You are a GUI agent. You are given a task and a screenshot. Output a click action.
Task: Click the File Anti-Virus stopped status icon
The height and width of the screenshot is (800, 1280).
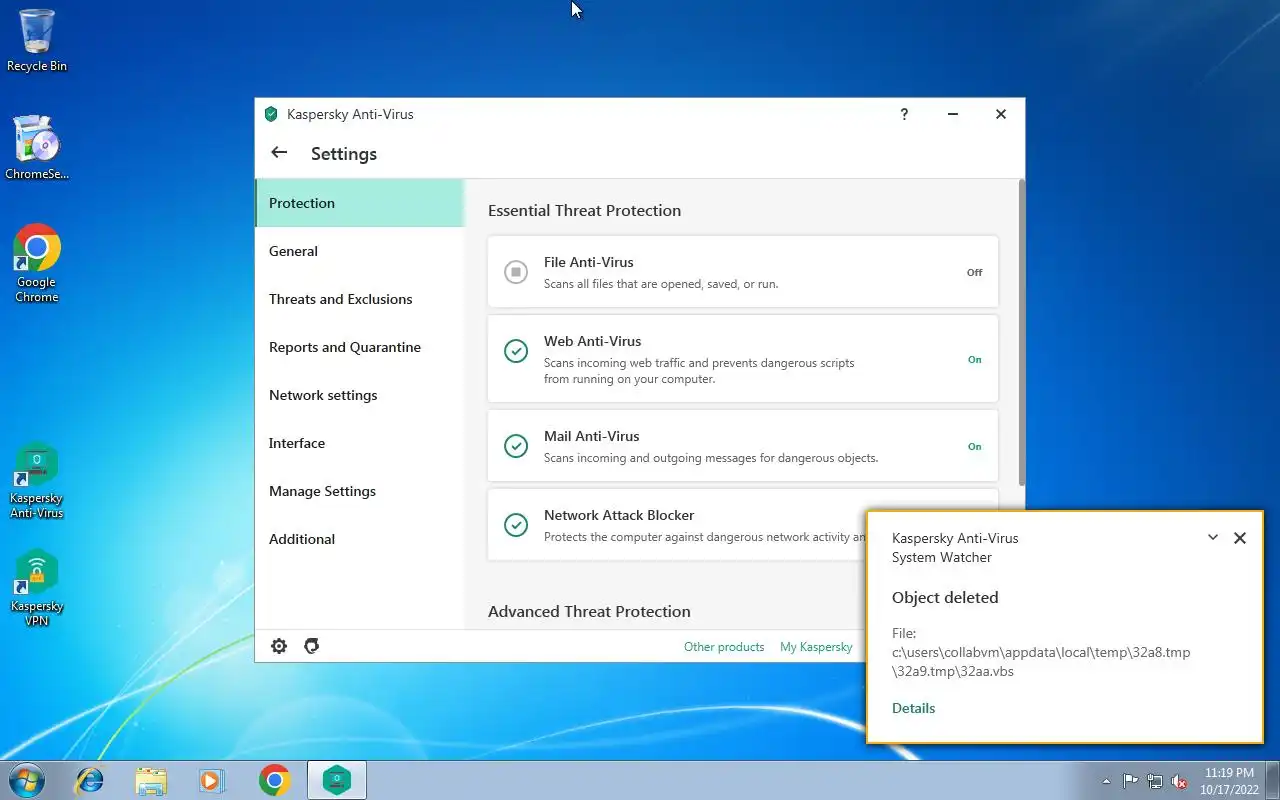click(x=516, y=272)
